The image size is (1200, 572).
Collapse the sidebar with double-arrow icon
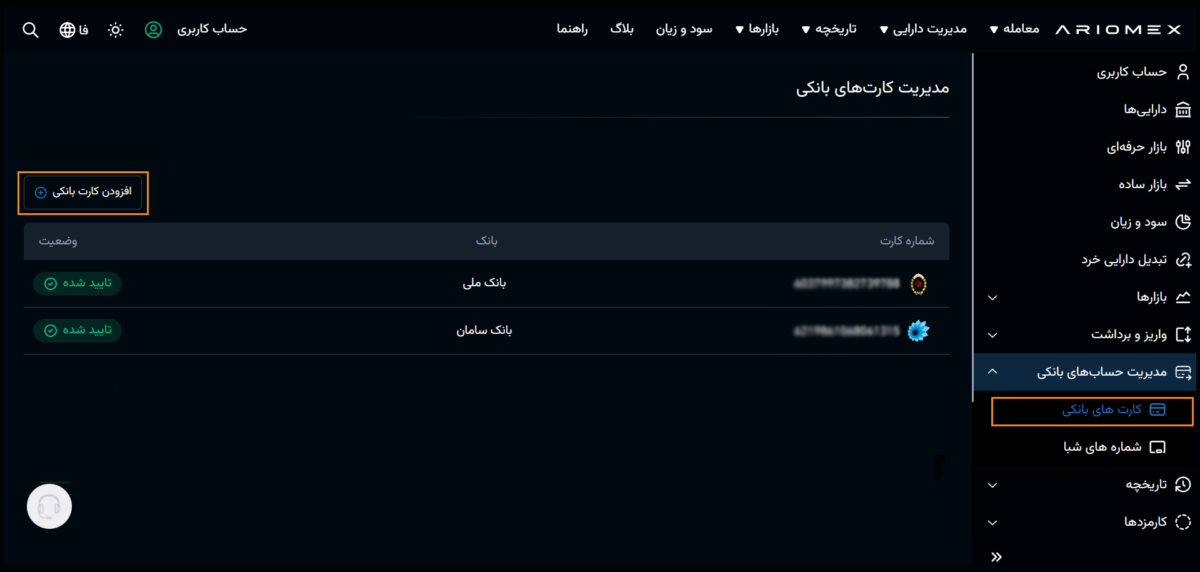pyautogui.click(x=995, y=556)
